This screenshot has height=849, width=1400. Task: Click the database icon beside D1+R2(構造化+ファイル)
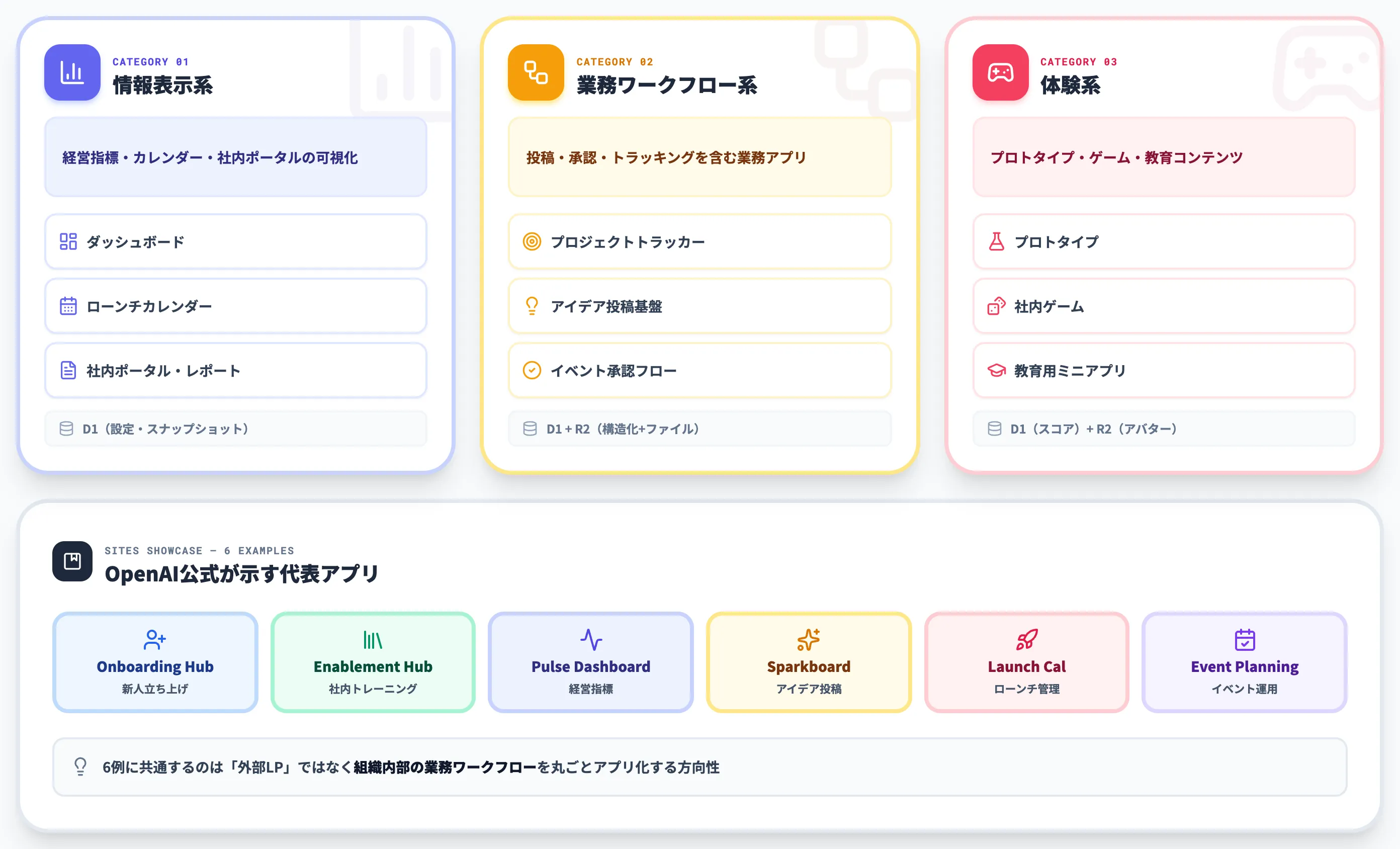click(530, 429)
